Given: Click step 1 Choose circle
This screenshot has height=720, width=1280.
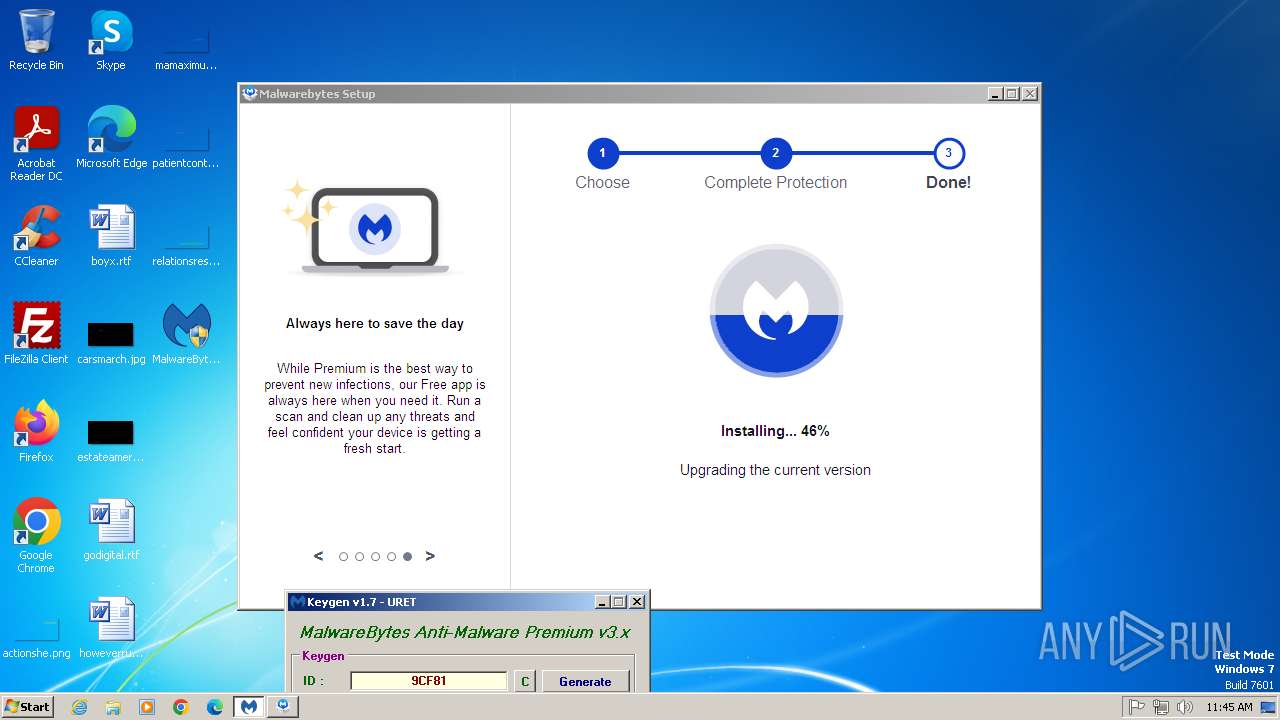Looking at the screenshot, I should coord(602,153).
